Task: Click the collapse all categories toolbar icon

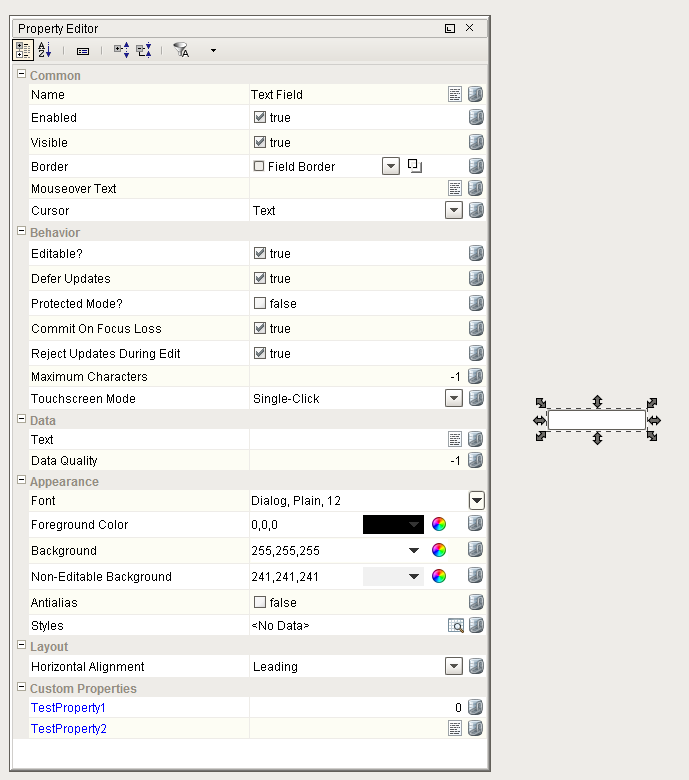Action: point(144,50)
